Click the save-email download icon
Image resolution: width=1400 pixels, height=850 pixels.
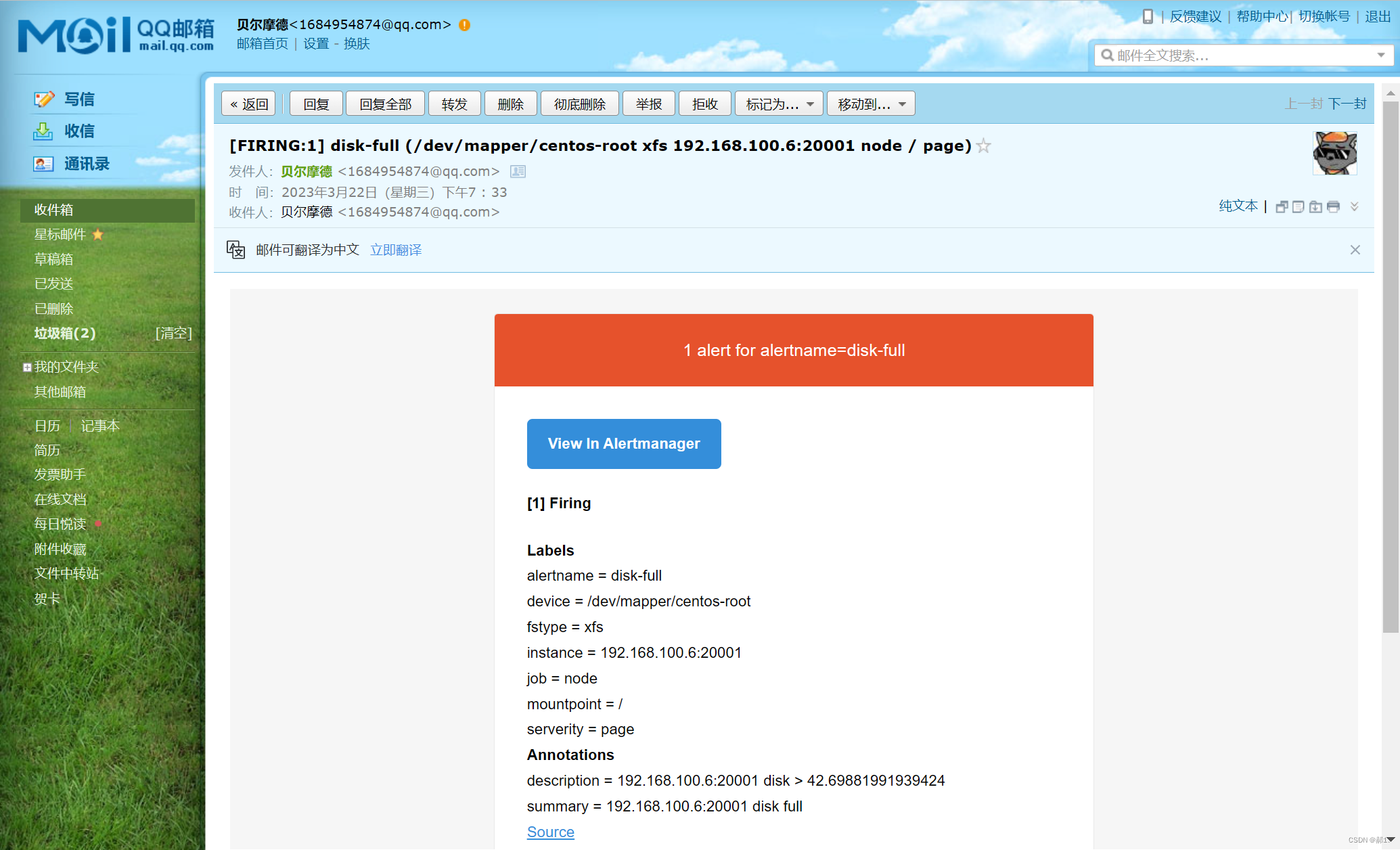coord(1315,207)
